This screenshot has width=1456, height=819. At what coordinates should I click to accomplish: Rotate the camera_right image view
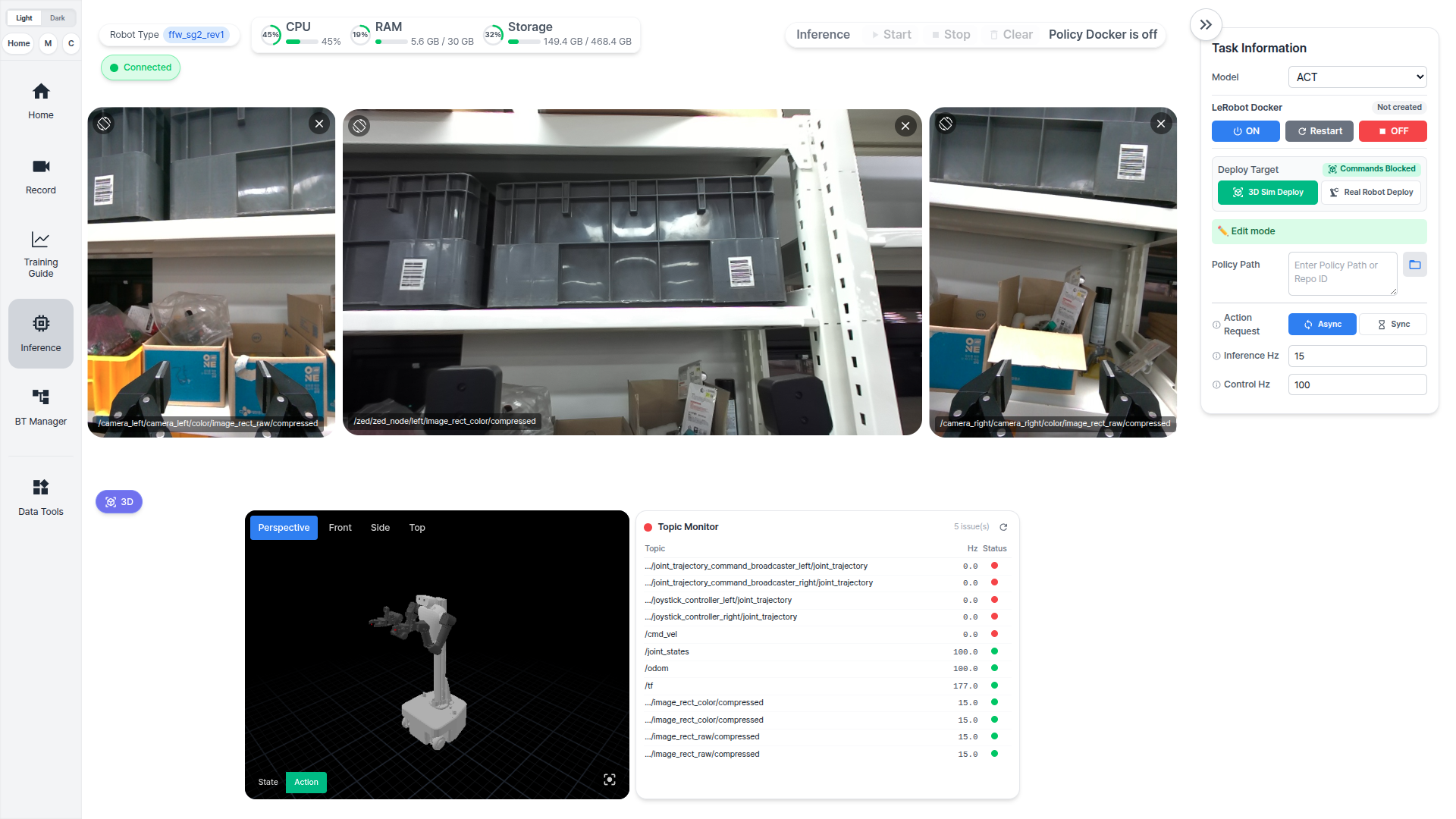(946, 124)
